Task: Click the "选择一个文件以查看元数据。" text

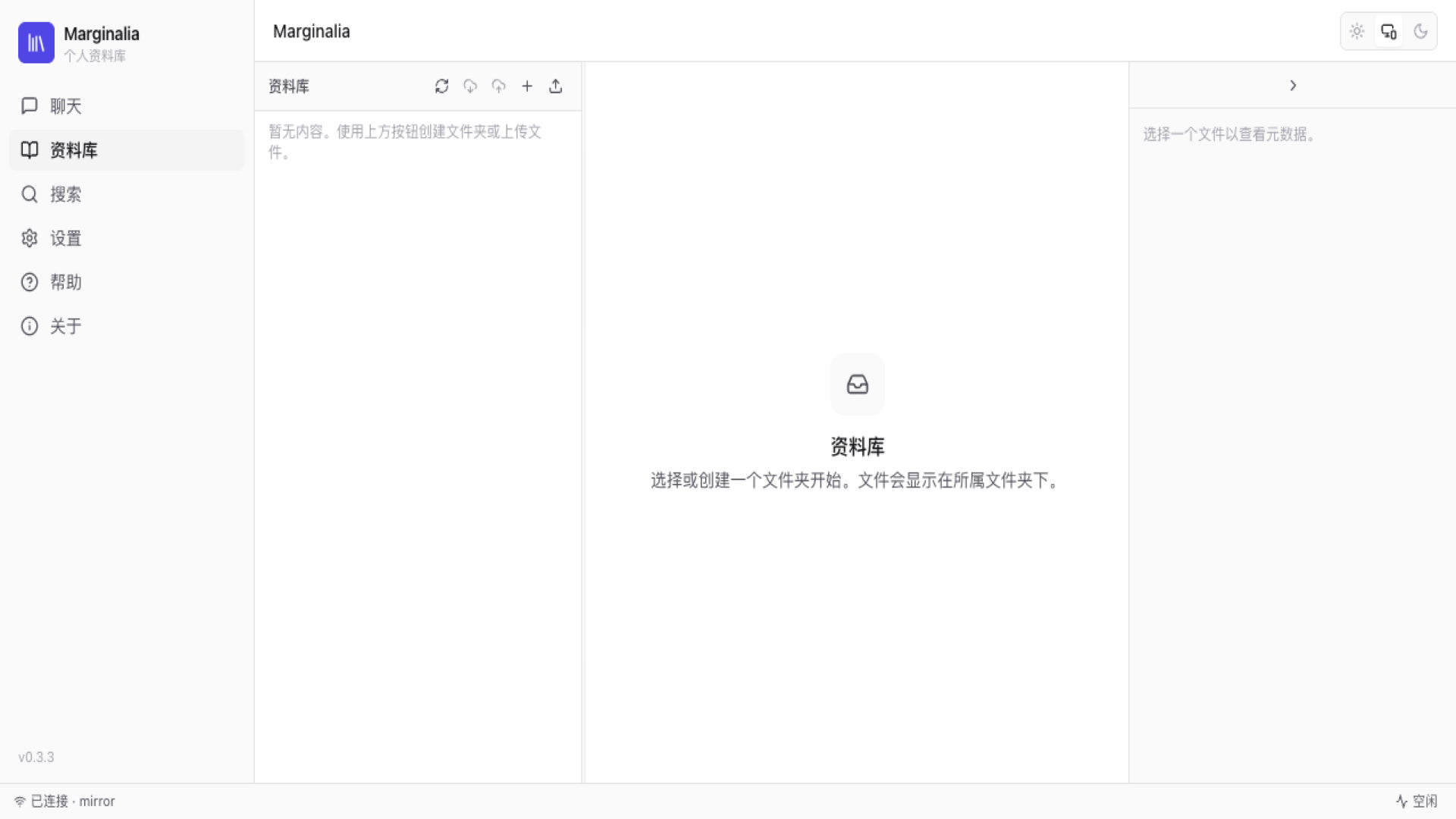Action: (x=1229, y=135)
